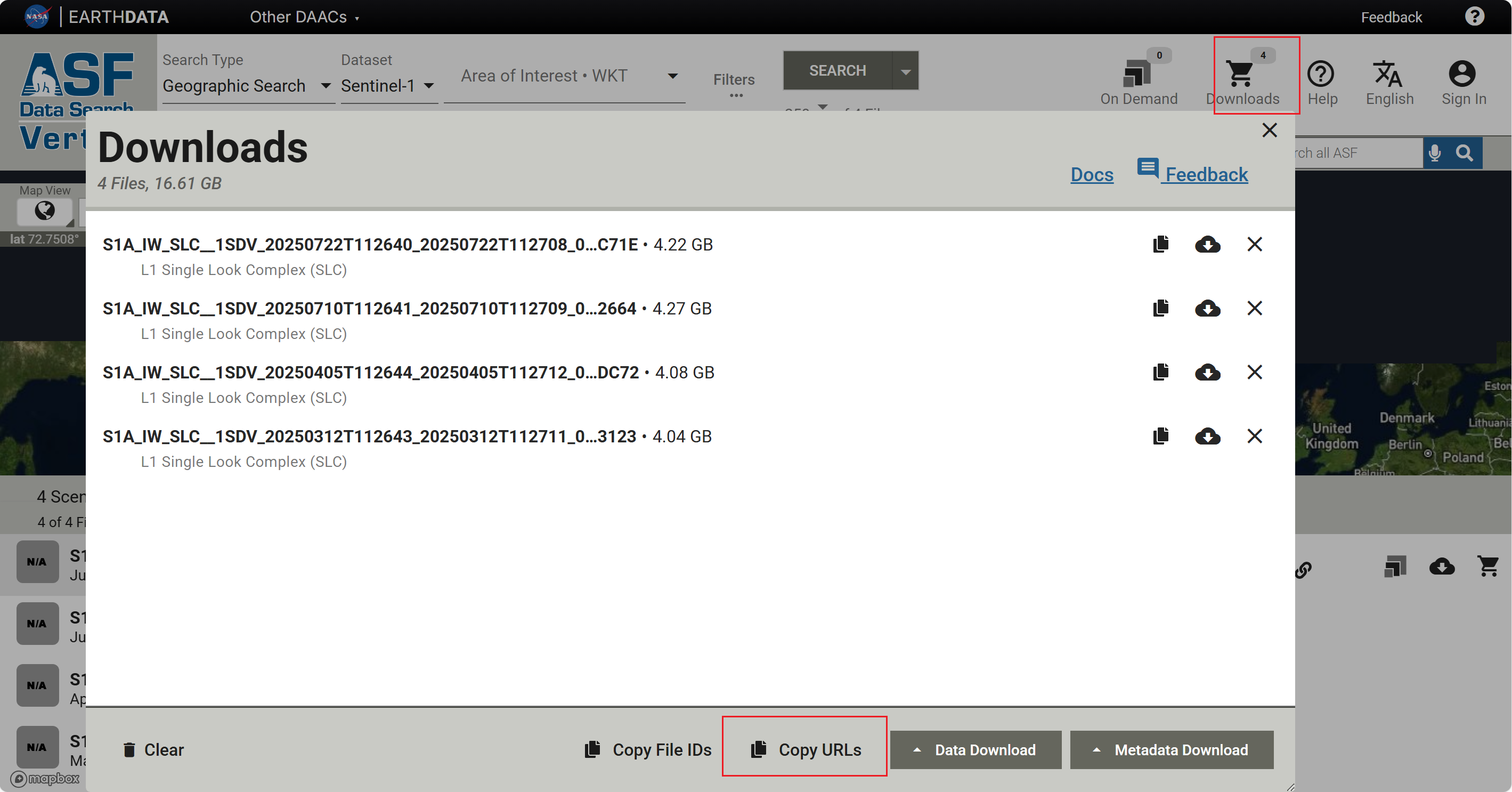Download the 20250312 scene ending 3123
Screen dimensions: 1512x792
1207,436
